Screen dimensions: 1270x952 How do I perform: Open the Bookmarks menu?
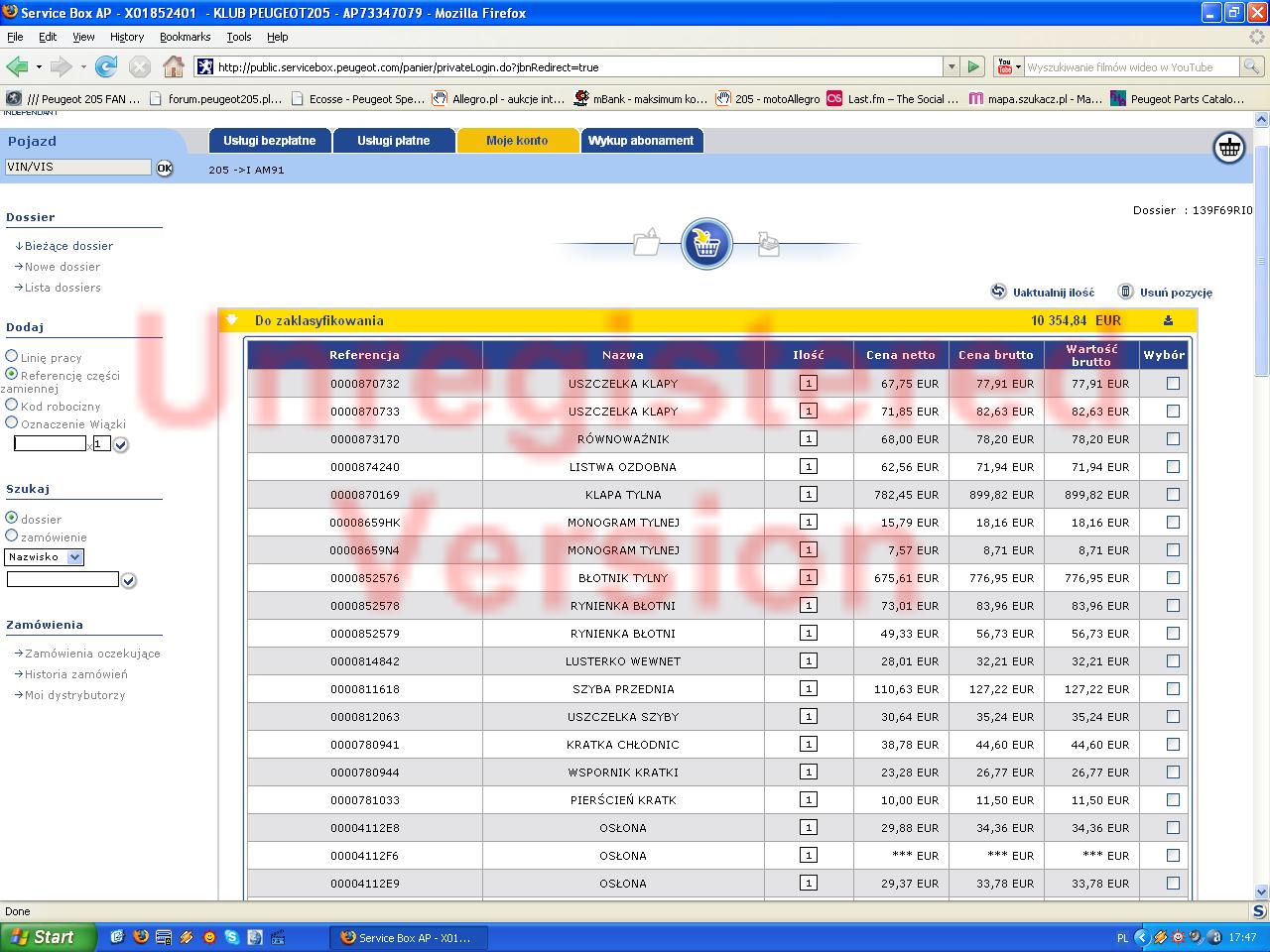(x=185, y=37)
